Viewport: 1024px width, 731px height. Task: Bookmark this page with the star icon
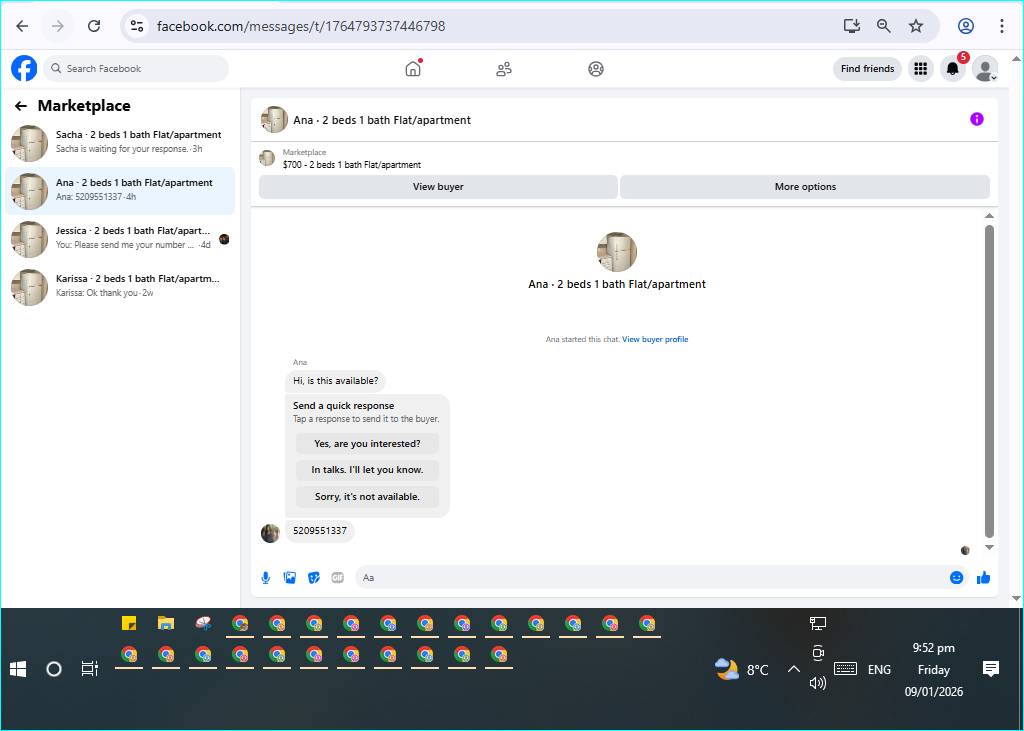point(916,26)
